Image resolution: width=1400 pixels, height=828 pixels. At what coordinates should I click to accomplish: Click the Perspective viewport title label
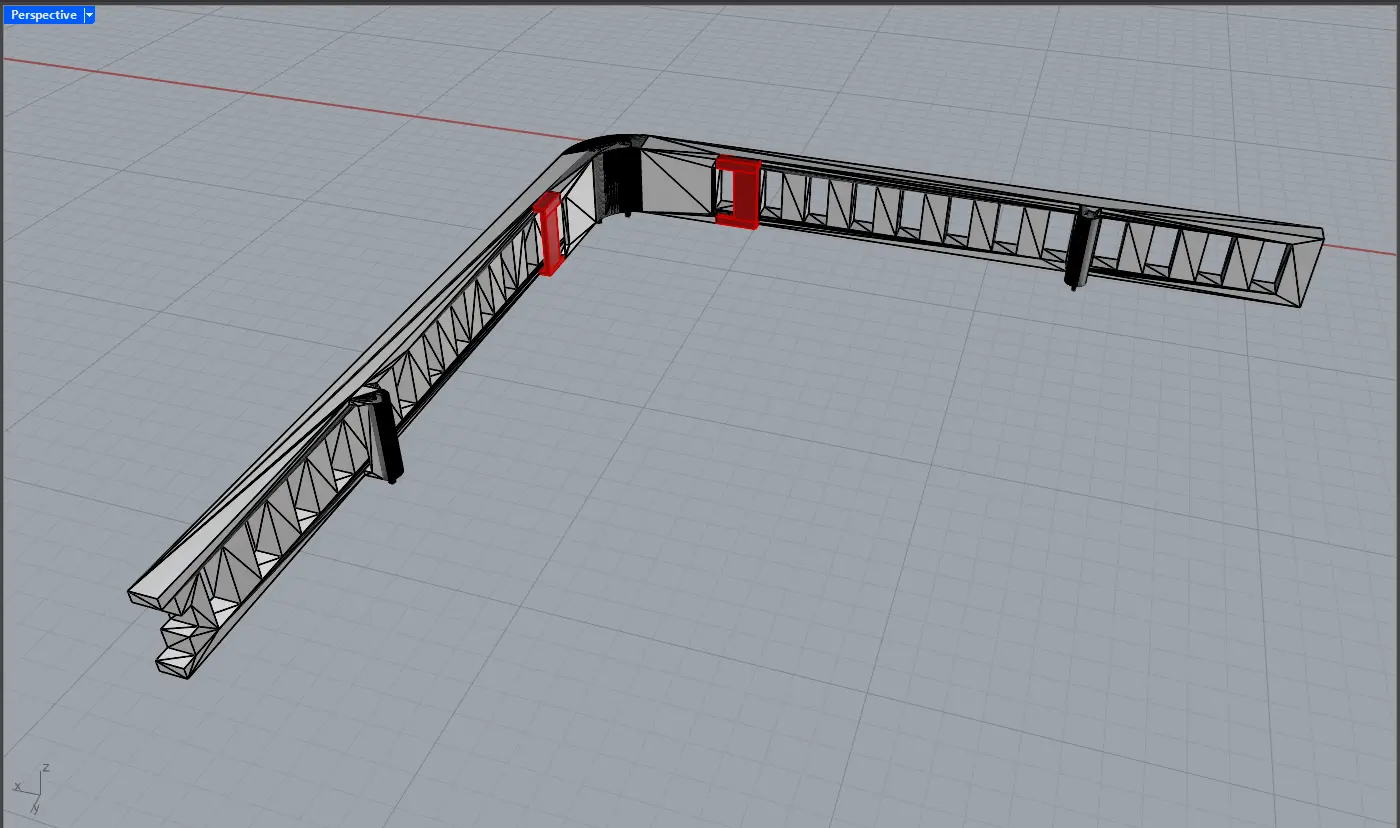44,15
